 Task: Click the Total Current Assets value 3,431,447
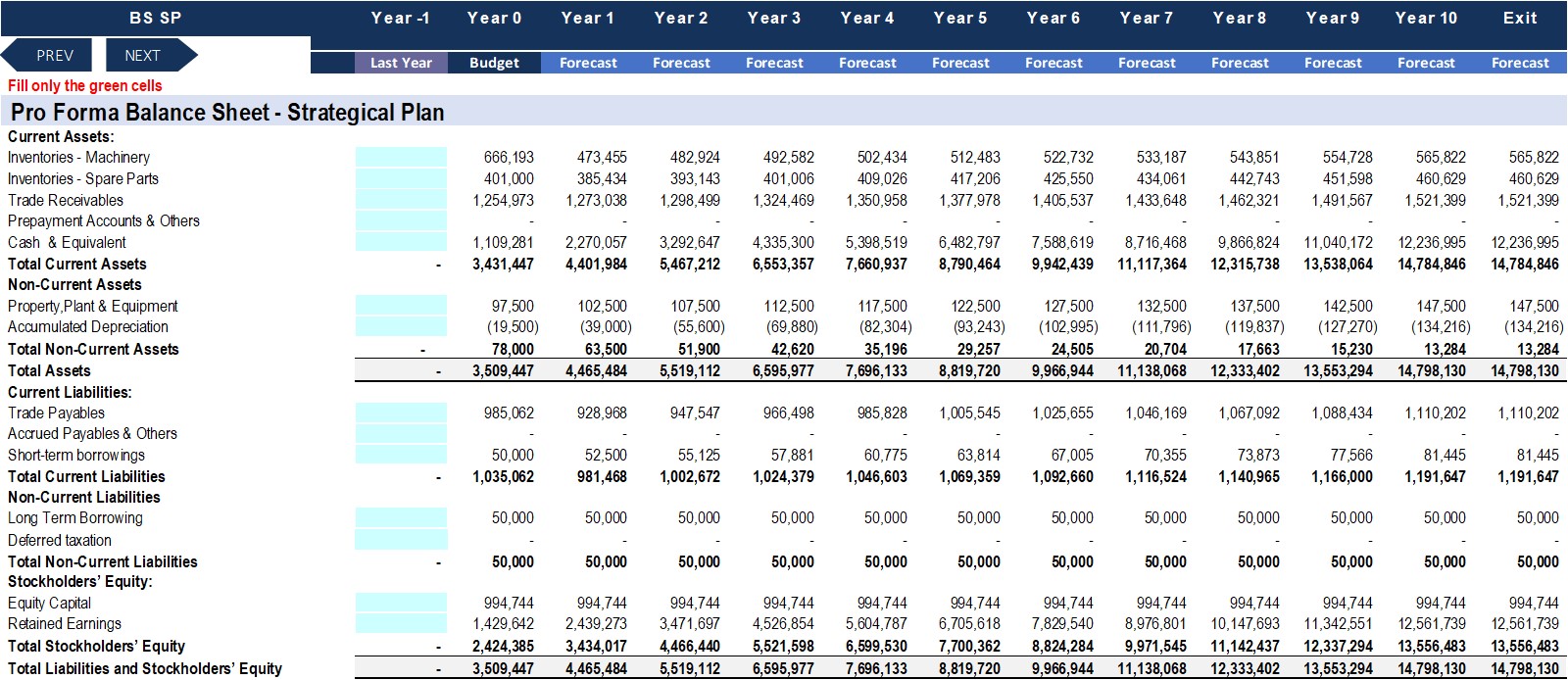tap(504, 265)
